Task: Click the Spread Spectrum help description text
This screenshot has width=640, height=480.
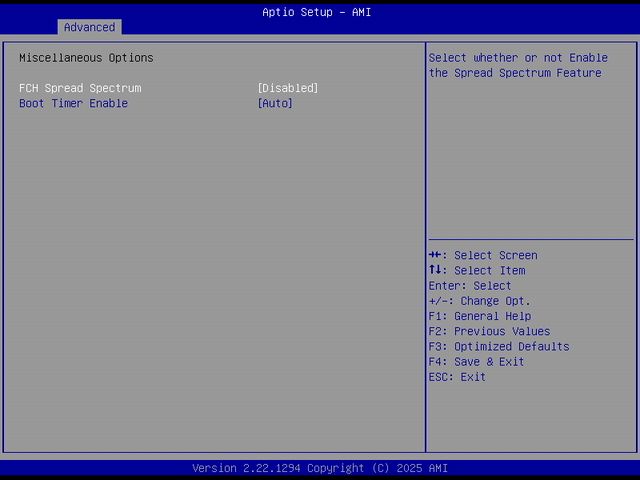Action: tap(518, 65)
